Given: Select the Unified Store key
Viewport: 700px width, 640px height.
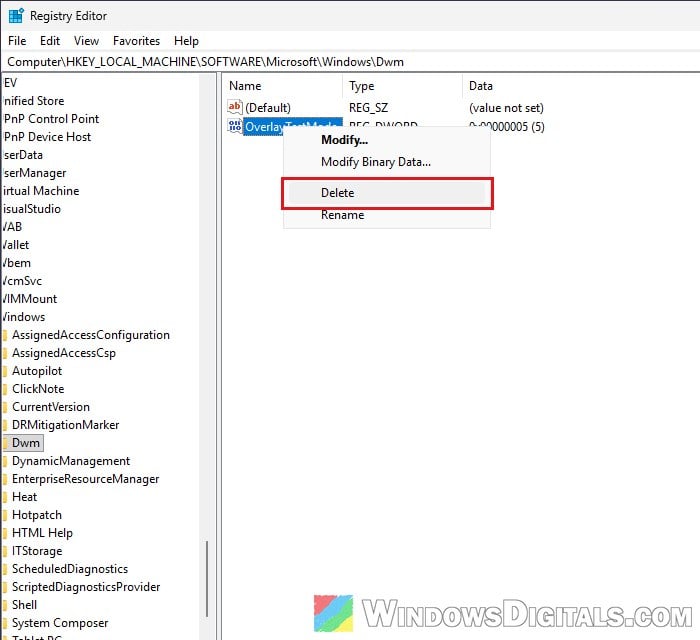Looking at the screenshot, I should click(x=33, y=101).
